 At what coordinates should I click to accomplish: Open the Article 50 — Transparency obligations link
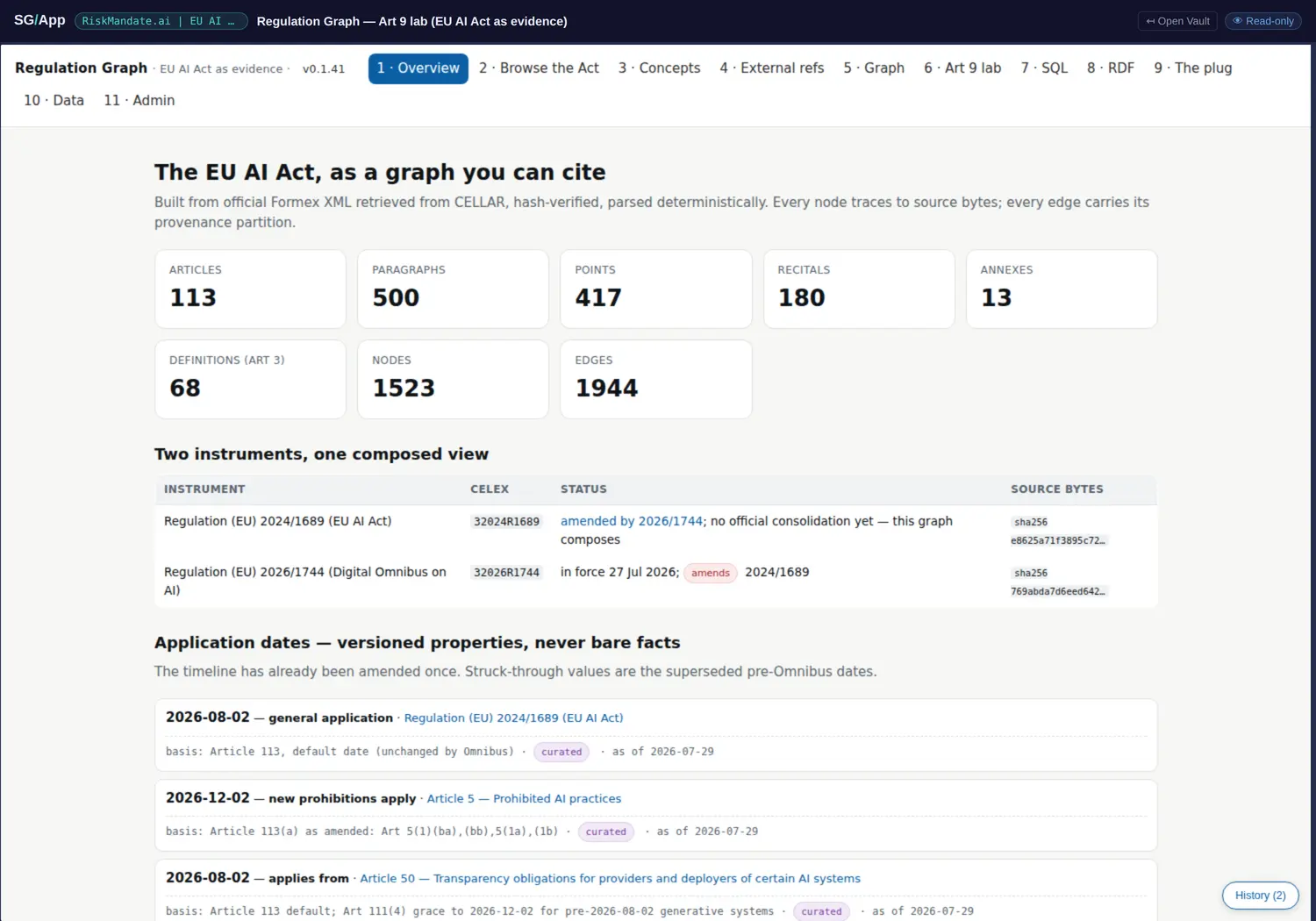[x=610, y=878]
